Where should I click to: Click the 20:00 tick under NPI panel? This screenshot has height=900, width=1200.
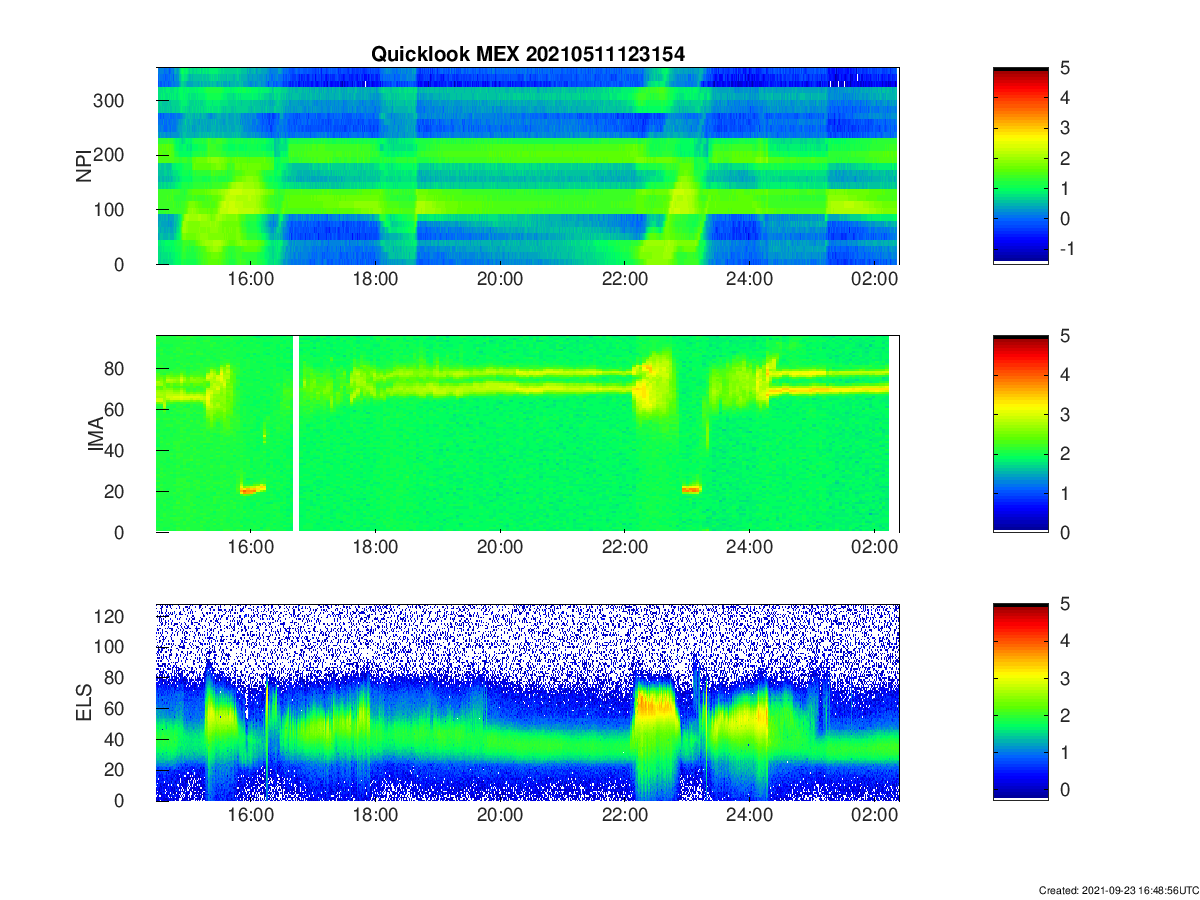pos(499,281)
